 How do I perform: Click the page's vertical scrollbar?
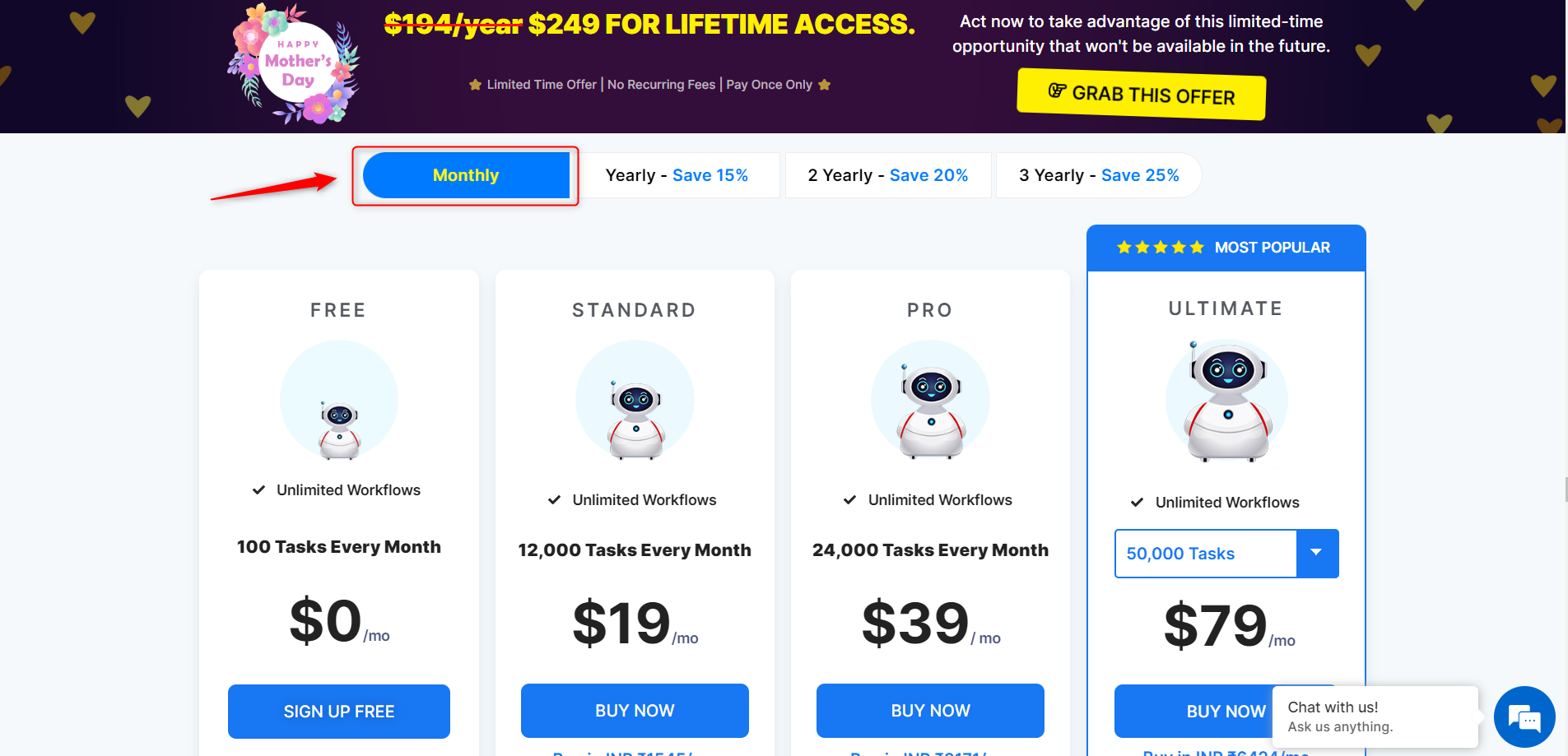[1566, 489]
